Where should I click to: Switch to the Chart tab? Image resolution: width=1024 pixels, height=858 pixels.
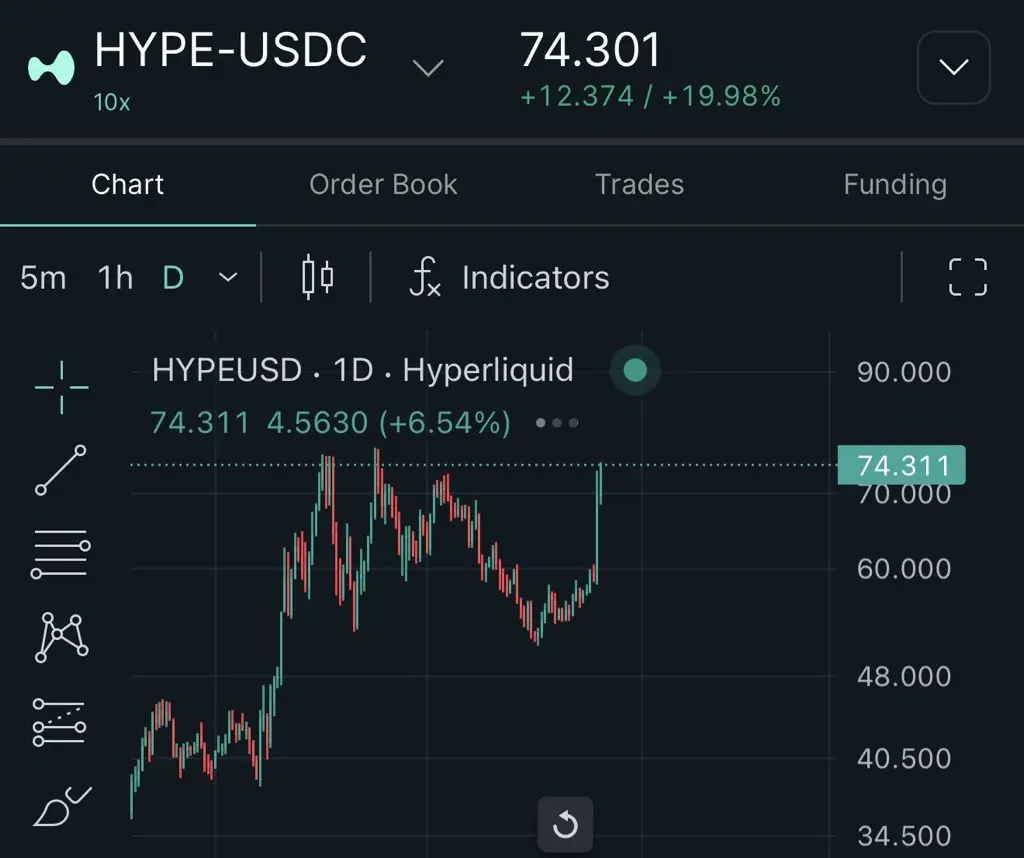(128, 185)
